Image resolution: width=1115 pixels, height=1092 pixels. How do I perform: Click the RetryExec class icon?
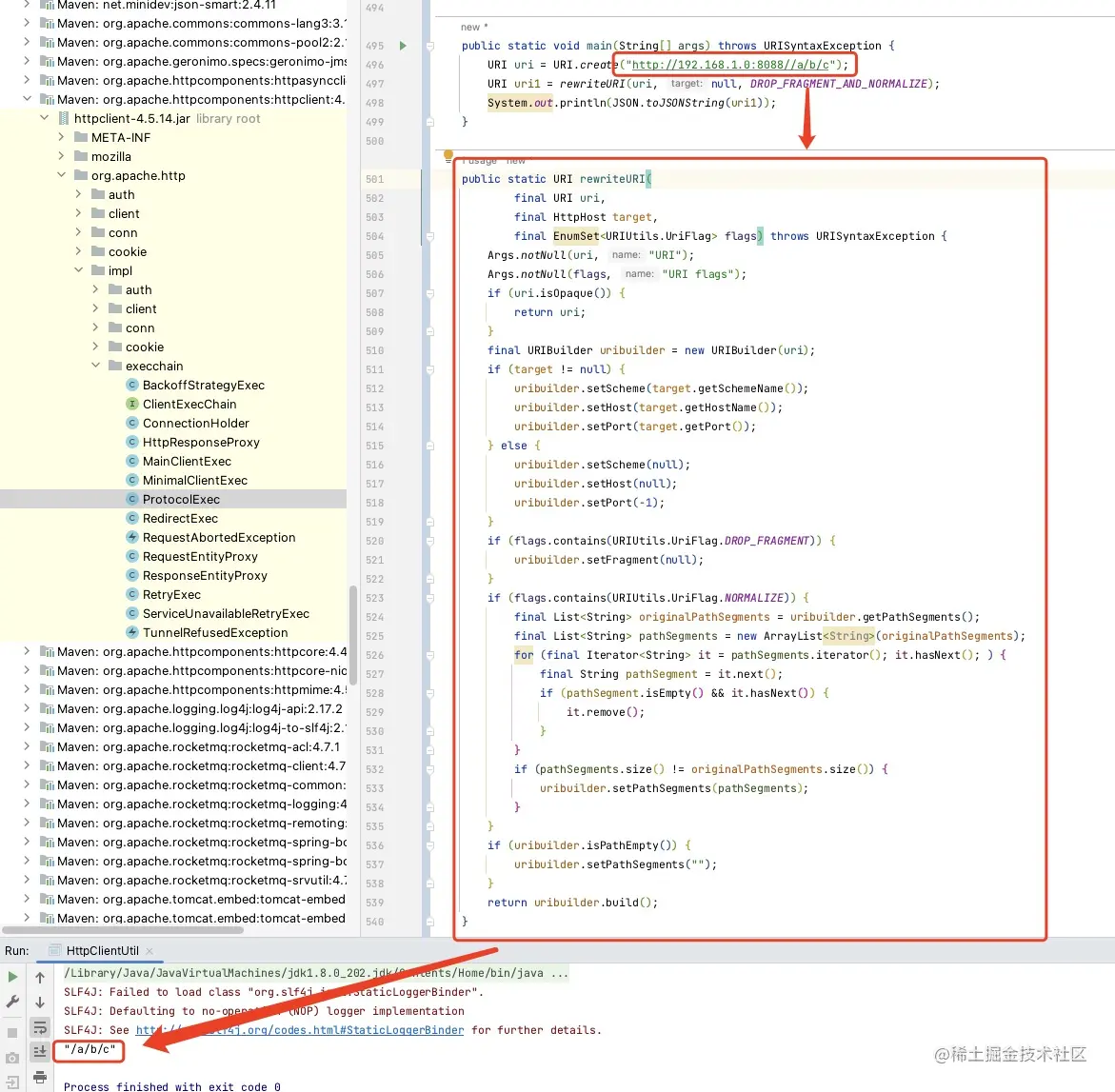coord(131,594)
